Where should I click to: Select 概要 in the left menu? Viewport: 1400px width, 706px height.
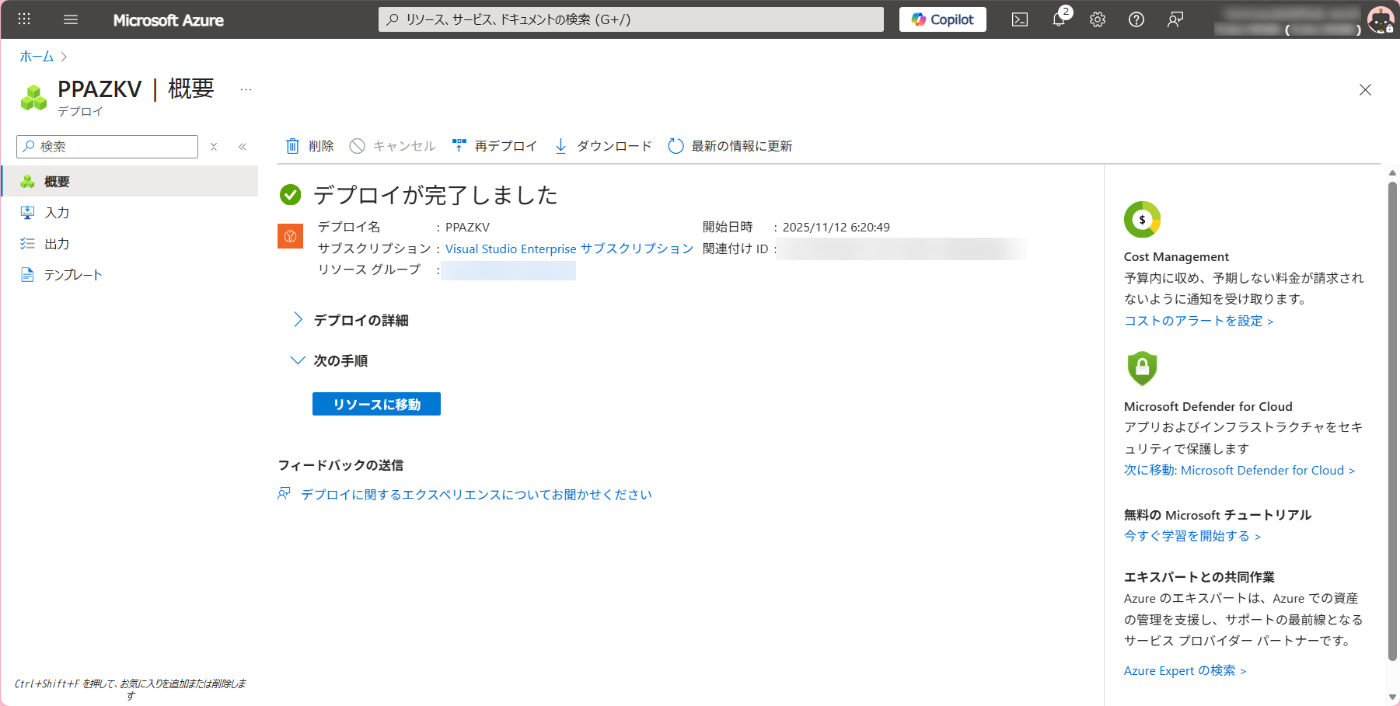[129, 181]
